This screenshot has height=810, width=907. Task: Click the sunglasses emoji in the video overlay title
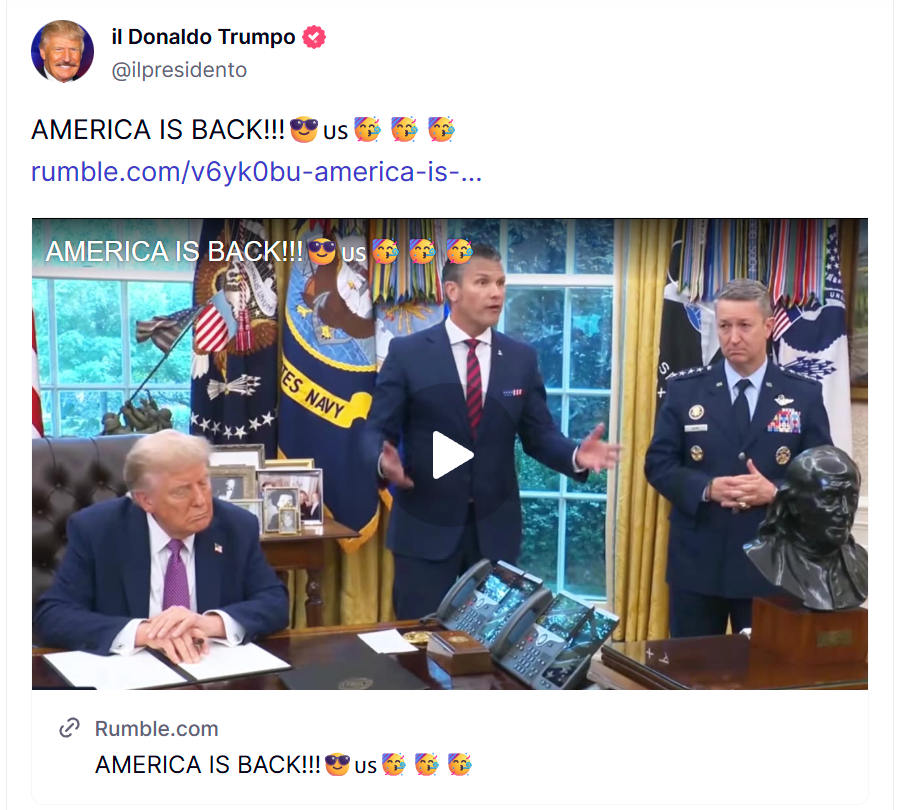pyautogui.click(x=322, y=252)
